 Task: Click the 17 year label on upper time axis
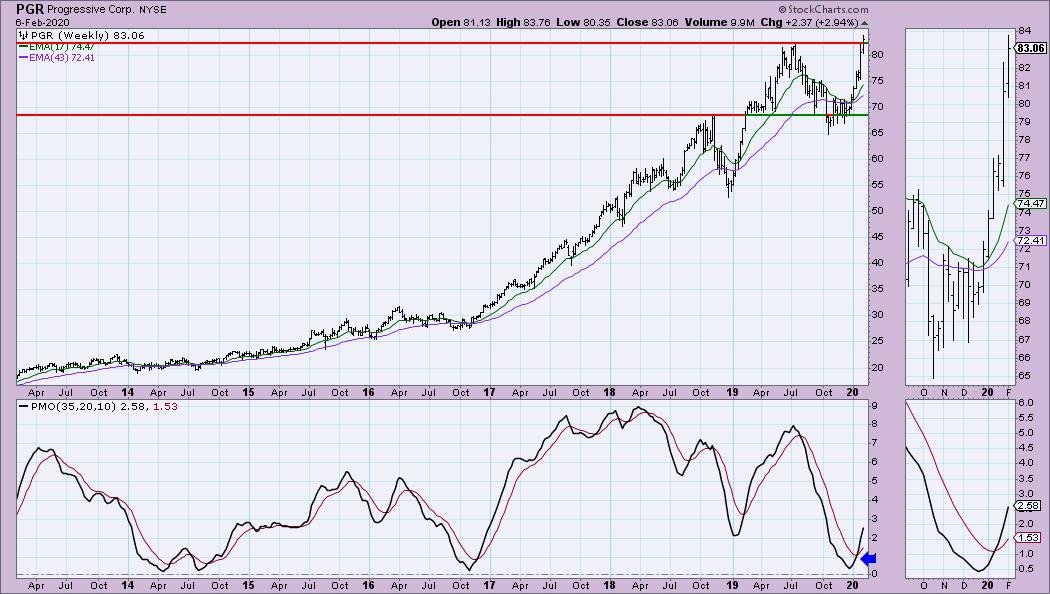pos(489,392)
